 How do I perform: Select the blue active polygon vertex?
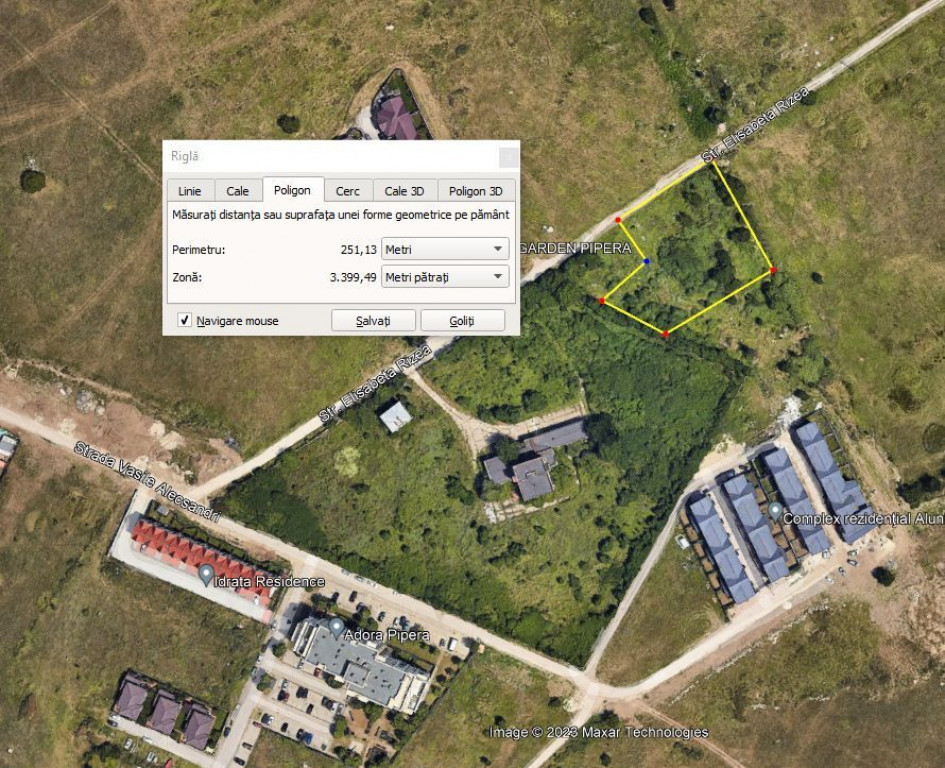tap(647, 262)
